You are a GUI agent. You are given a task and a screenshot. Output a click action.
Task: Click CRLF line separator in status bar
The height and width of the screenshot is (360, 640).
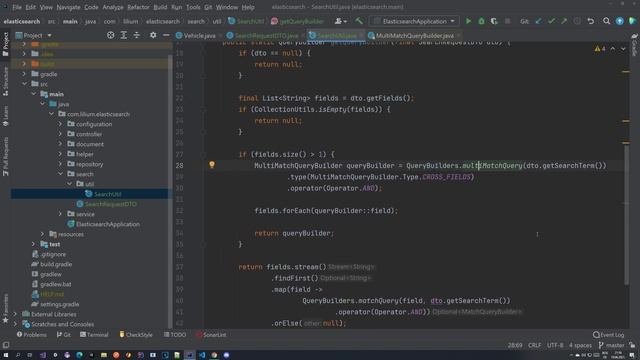[x=534, y=345]
